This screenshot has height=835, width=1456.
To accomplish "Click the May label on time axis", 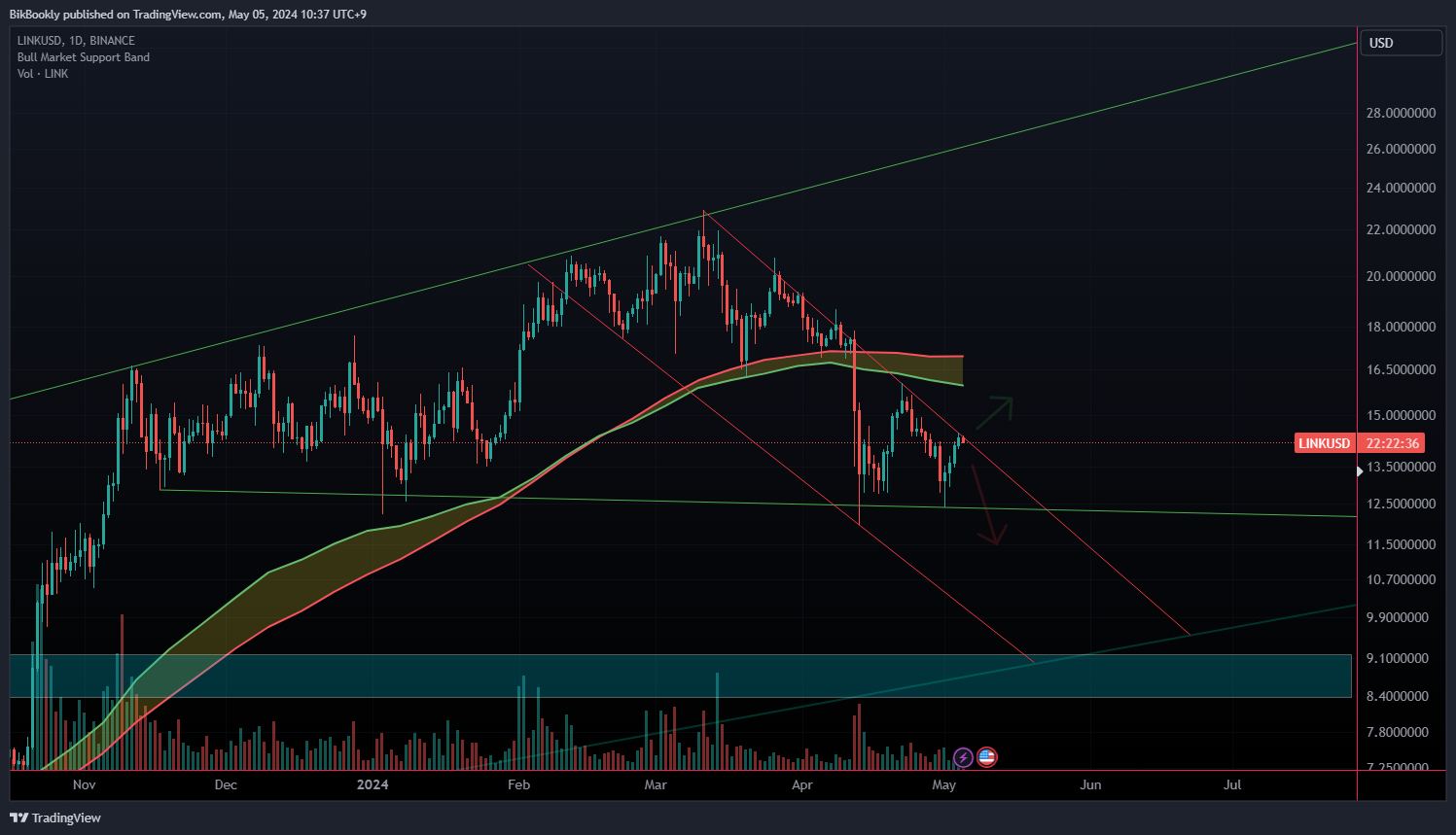I will (944, 784).
